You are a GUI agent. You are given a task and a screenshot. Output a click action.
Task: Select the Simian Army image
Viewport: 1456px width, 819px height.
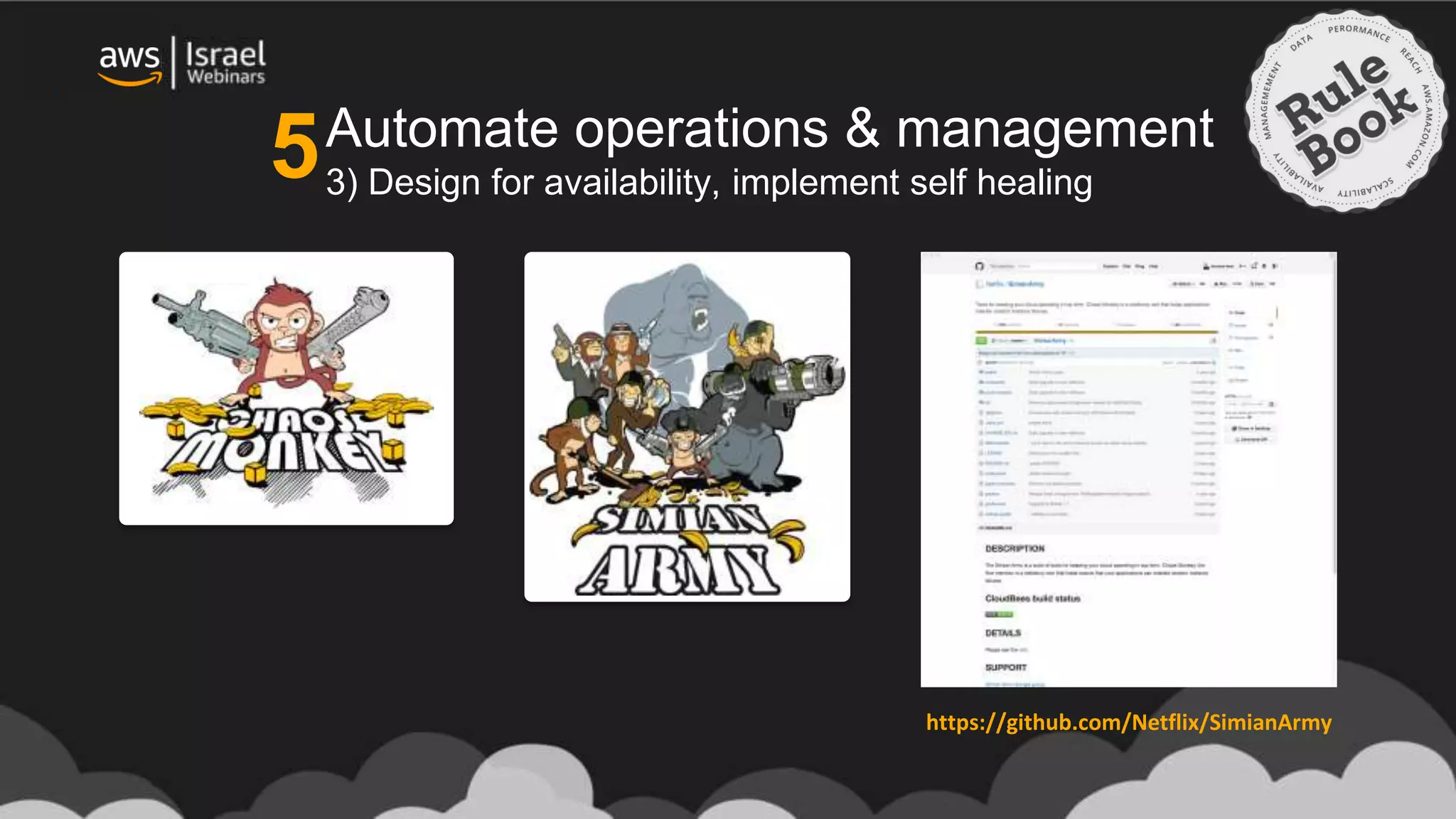pos(687,427)
